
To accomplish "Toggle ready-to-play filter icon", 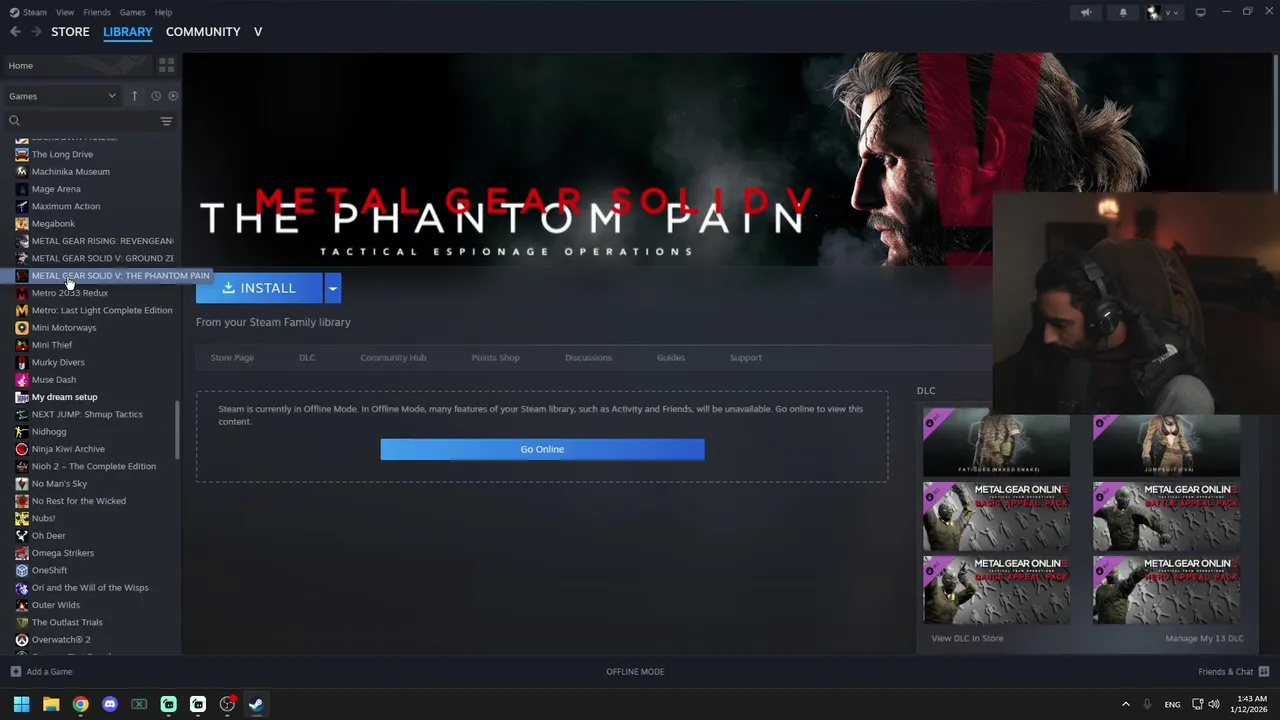I will tap(173, 96).
